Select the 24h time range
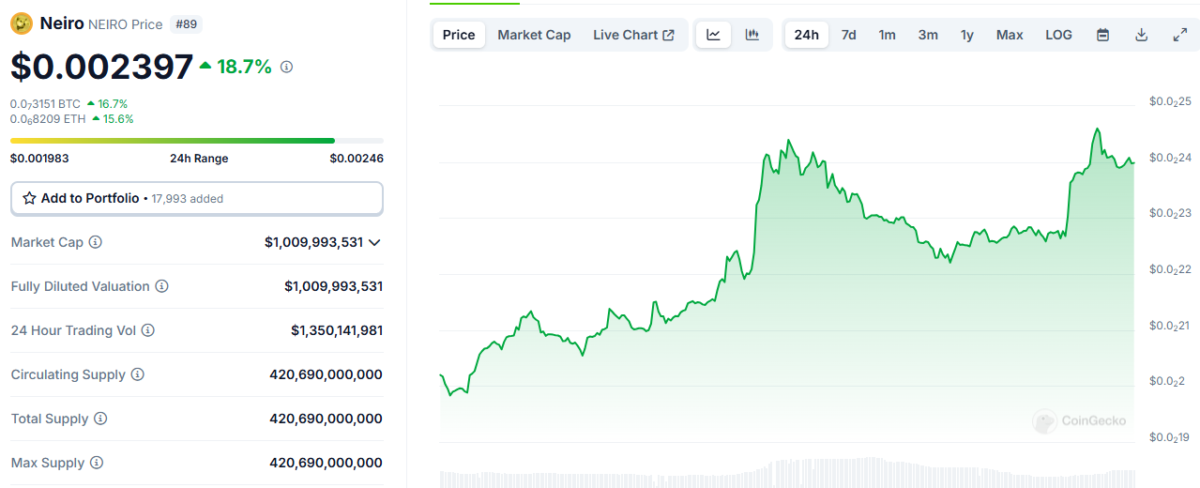This screenshot has height=488, width=1200. (806, 35)
